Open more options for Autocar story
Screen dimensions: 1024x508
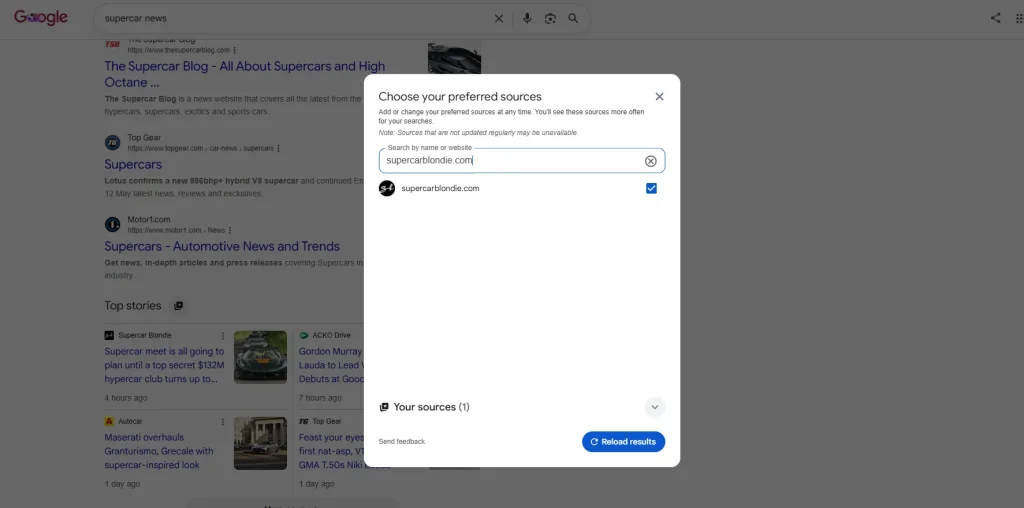(x=223, y=422)
